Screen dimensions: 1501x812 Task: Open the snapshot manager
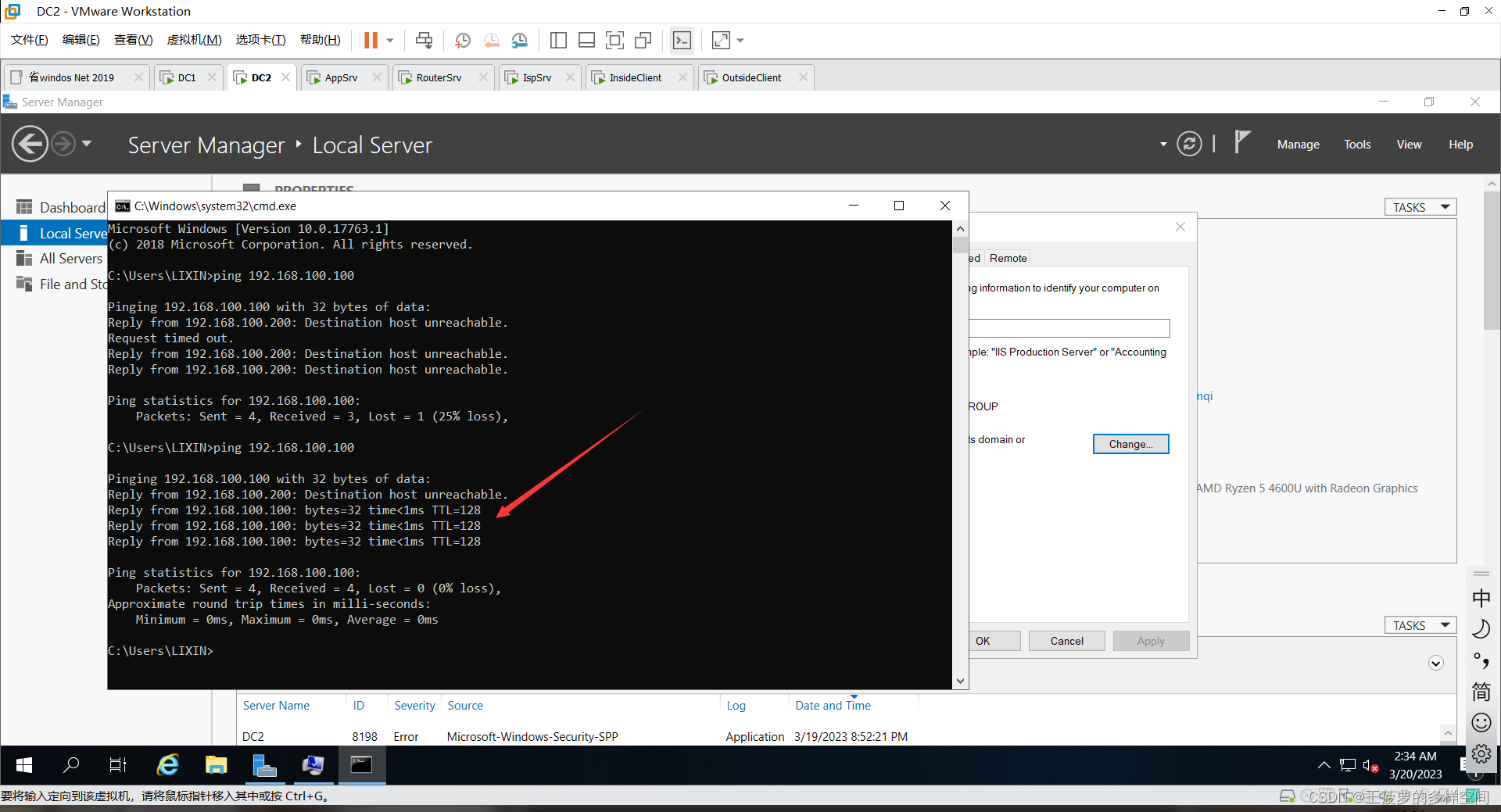[x=520, y=40]
